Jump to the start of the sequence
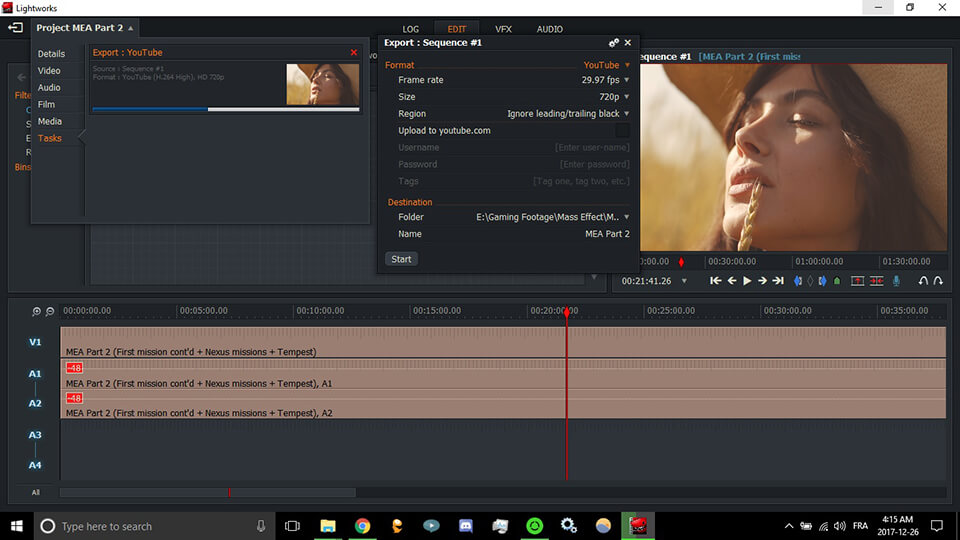The width and height of the screenshot is (960, 540). tap(715, 280)
